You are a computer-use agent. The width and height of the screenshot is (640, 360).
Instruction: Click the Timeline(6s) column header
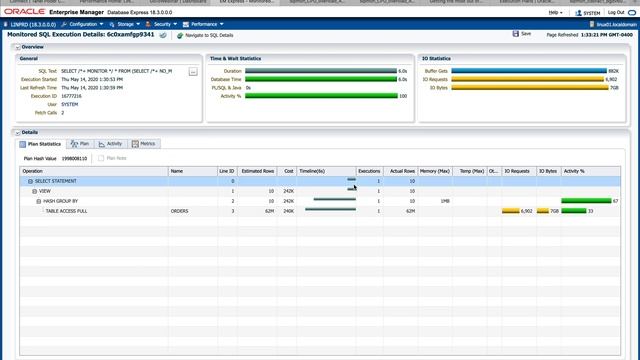click(x=327, y=171)
